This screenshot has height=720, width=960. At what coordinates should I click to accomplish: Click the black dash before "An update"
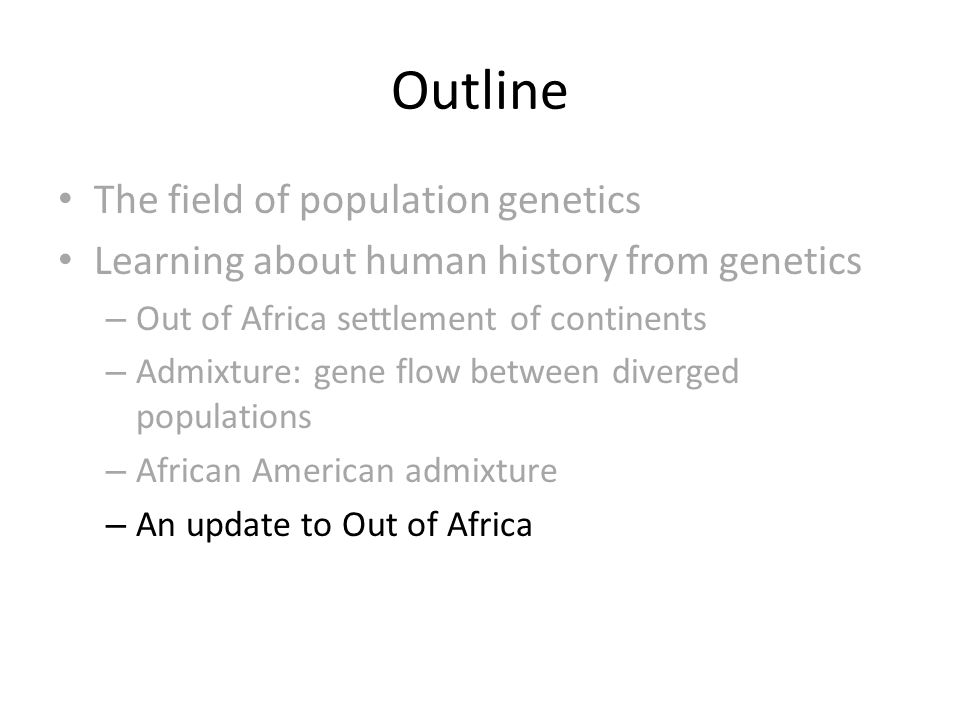(116, 526)
